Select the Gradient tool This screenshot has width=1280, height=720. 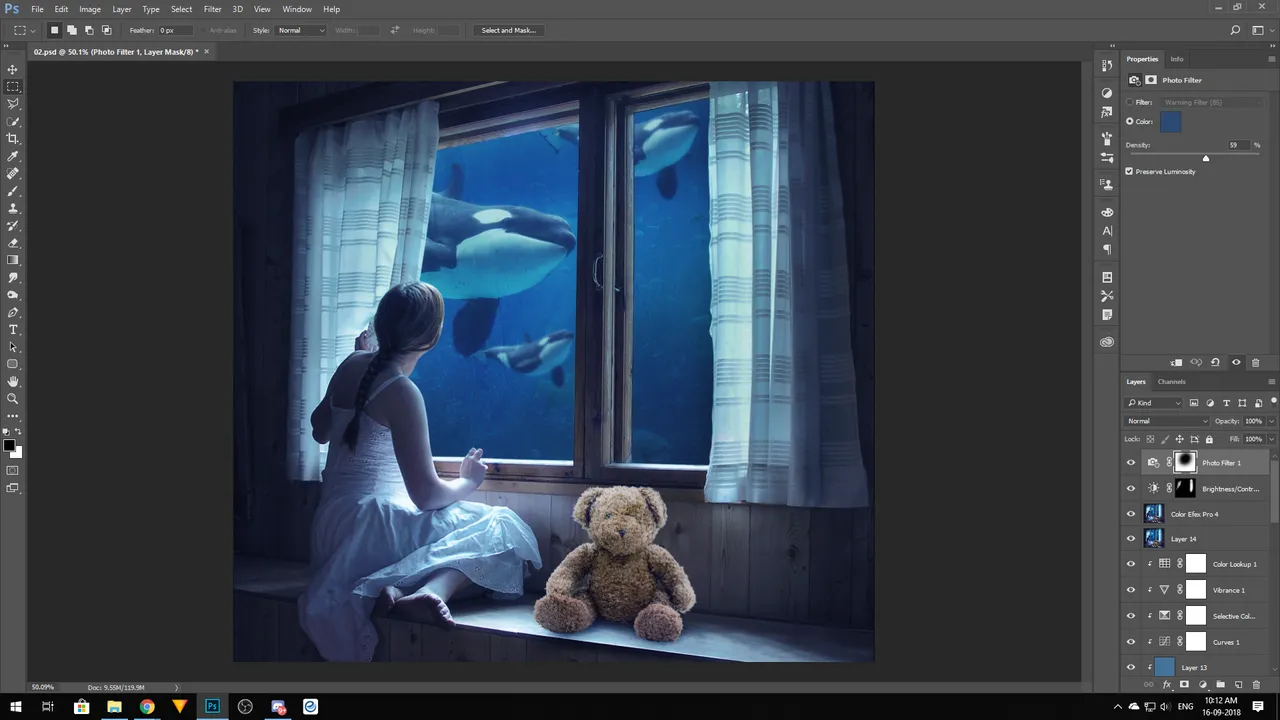[13, 260]
